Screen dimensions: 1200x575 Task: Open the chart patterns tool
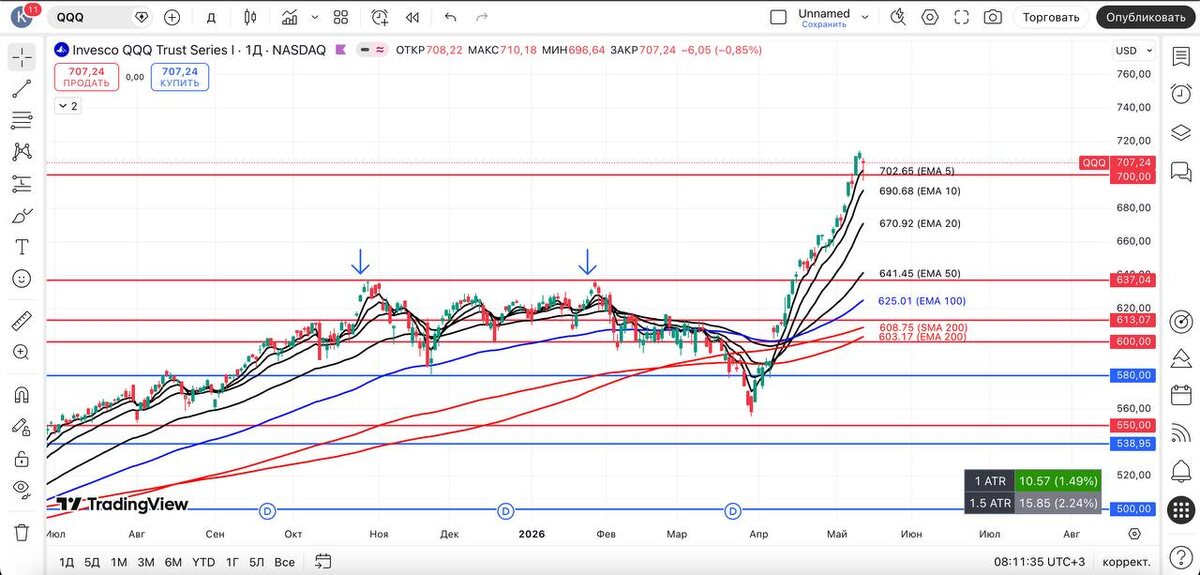(21, 152)
